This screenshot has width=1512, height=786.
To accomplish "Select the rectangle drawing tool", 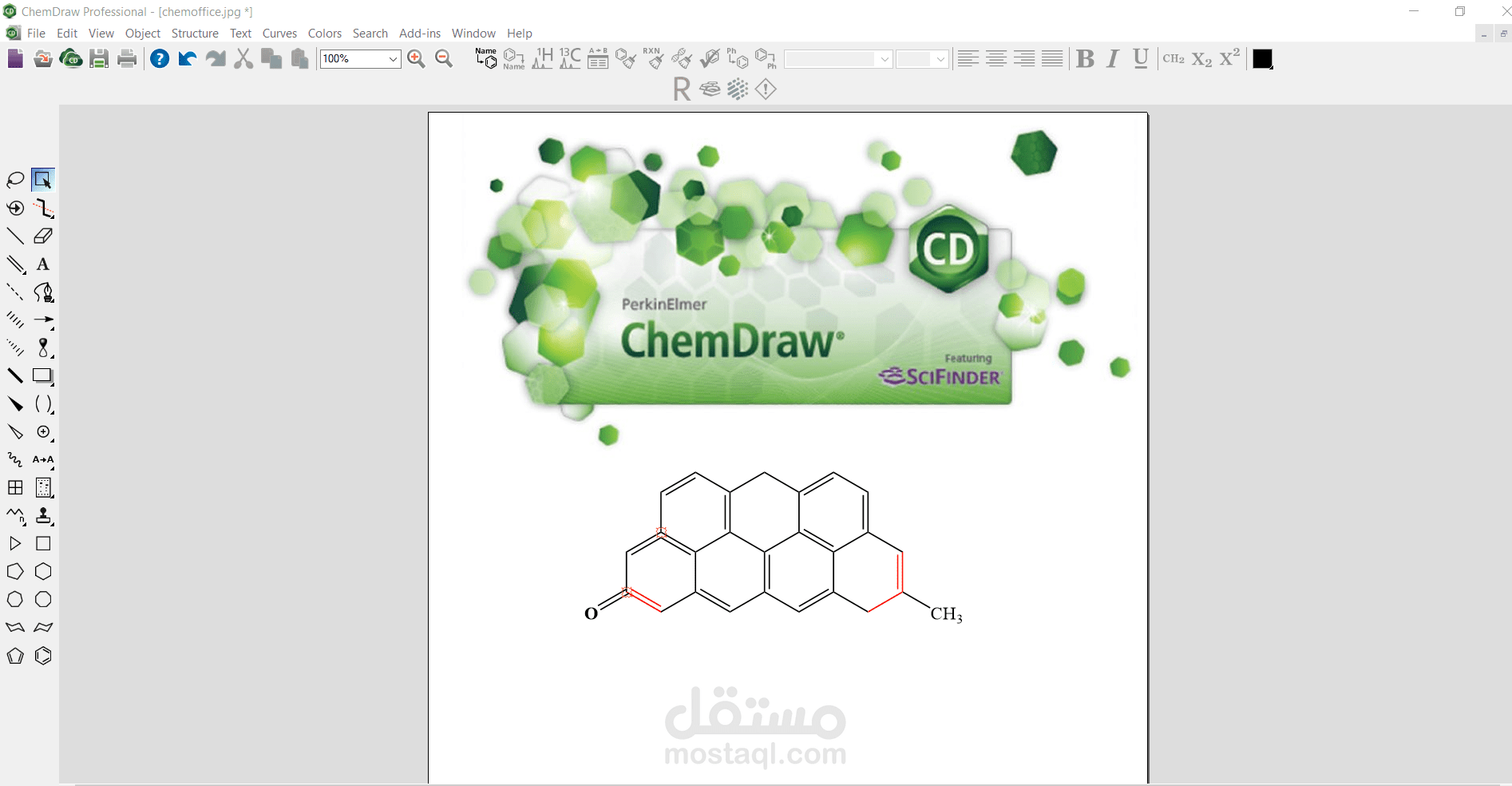I will (x=43, y=376).
